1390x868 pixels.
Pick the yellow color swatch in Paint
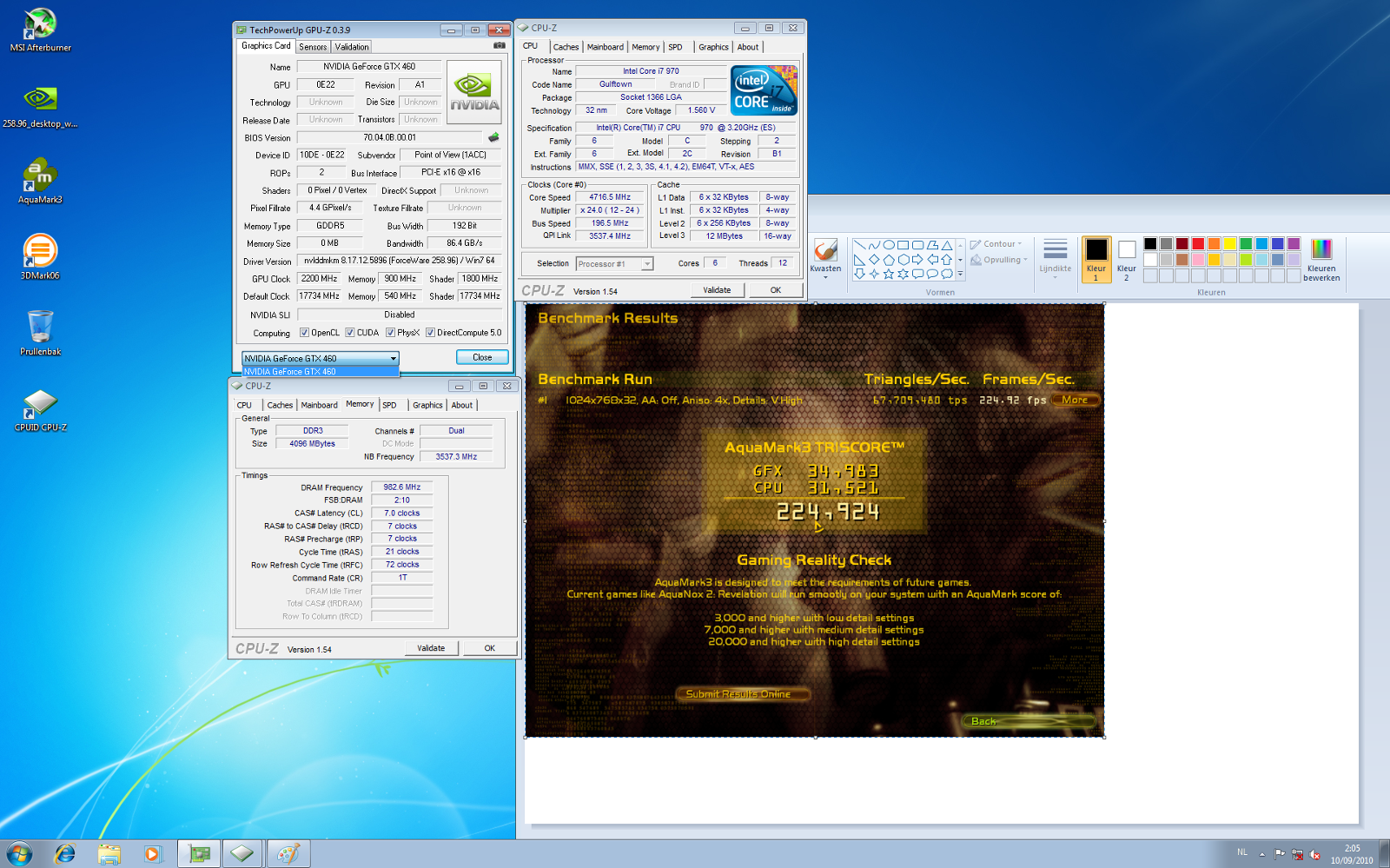1229,244
